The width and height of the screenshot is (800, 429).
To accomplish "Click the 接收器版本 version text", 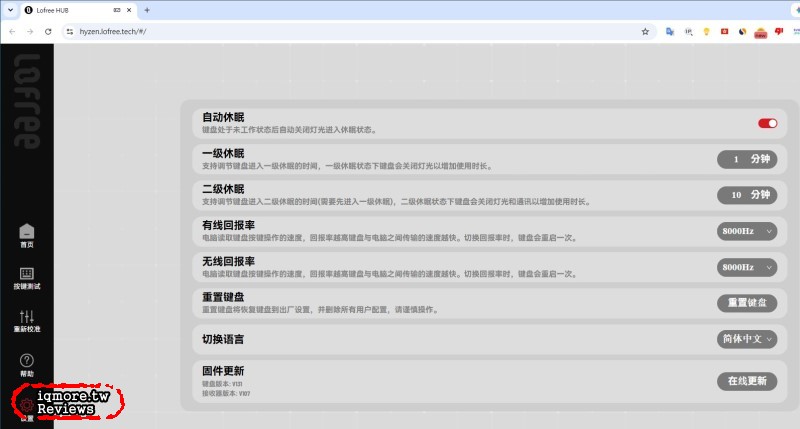I will tap(226, 394).
